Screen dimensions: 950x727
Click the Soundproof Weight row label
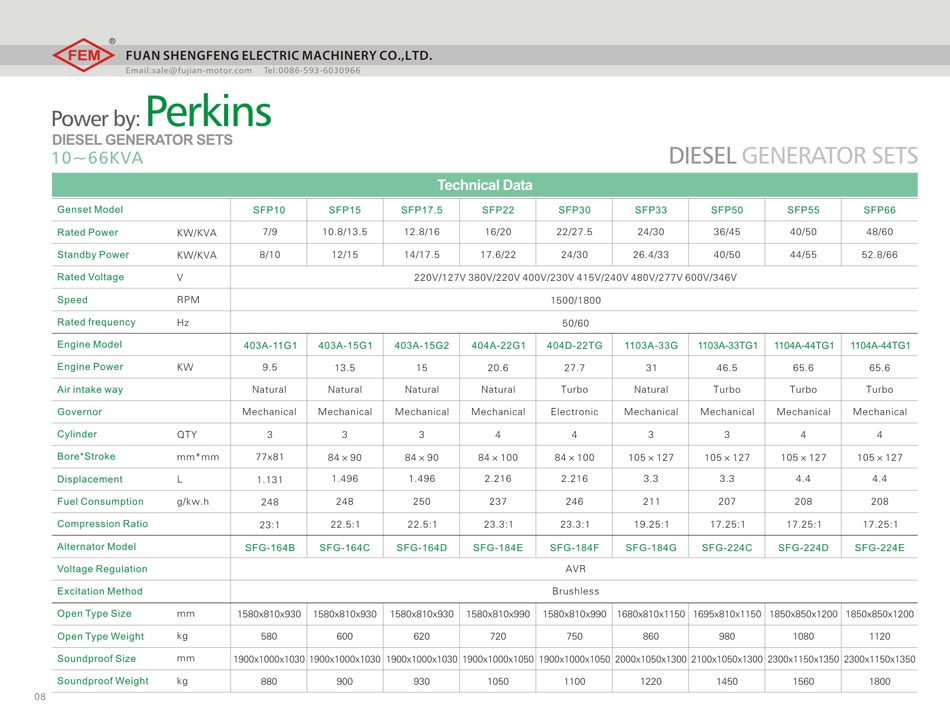coord(103,681)
